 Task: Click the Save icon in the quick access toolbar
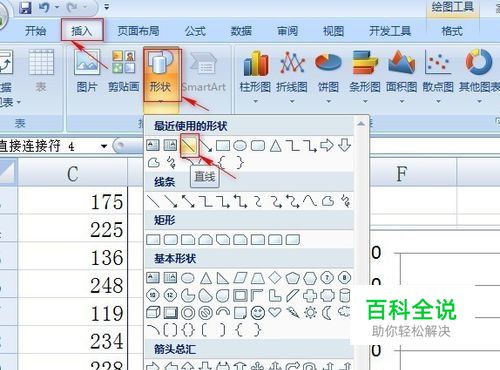point(25,7)
